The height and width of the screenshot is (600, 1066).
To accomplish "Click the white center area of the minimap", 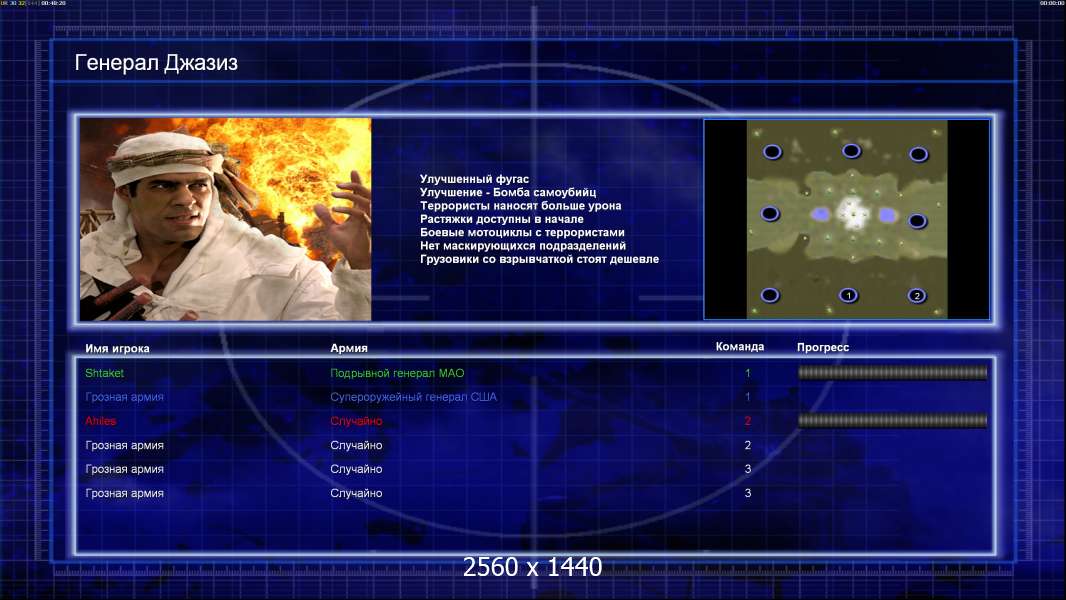I will 852,213.
